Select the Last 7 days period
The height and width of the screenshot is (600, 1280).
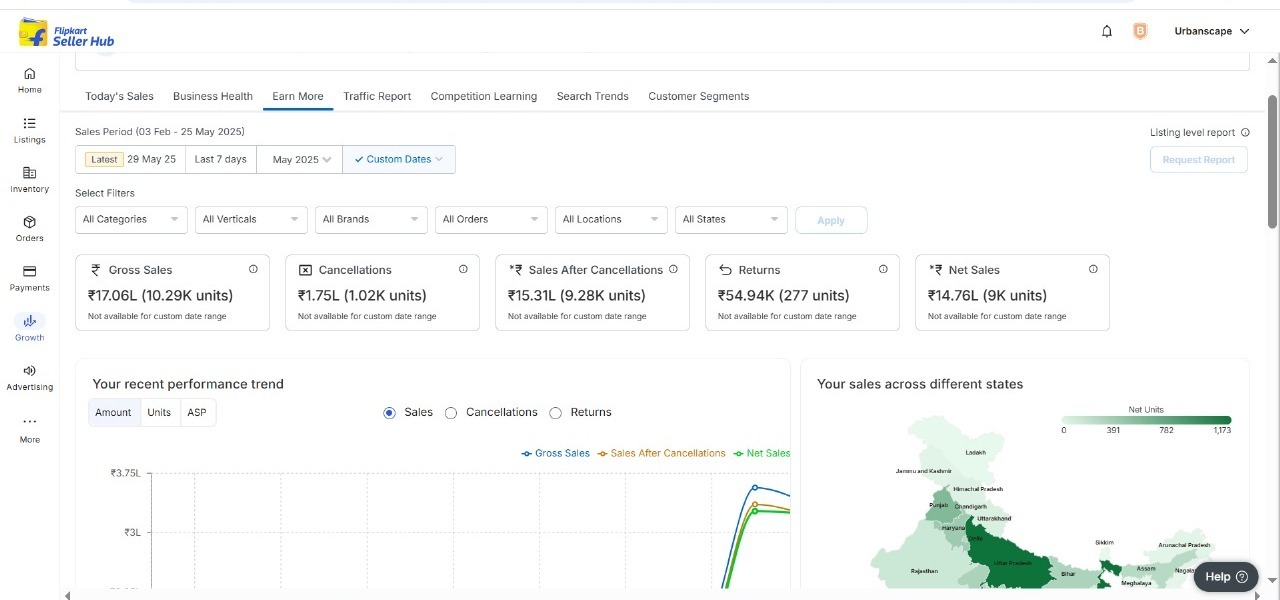tap(220, 160)
